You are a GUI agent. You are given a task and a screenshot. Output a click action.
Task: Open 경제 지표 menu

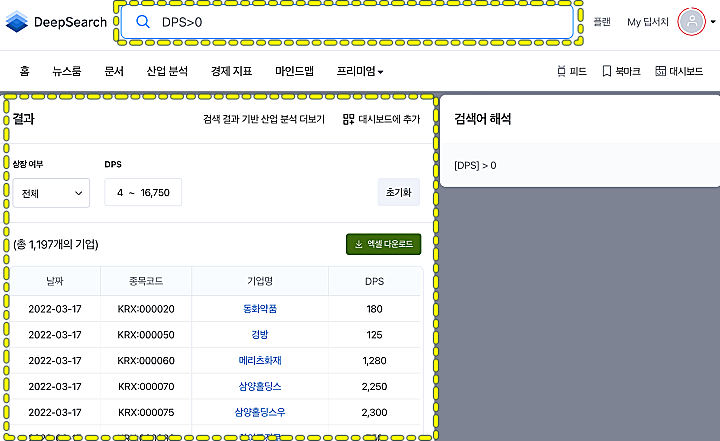click(231, 71)
